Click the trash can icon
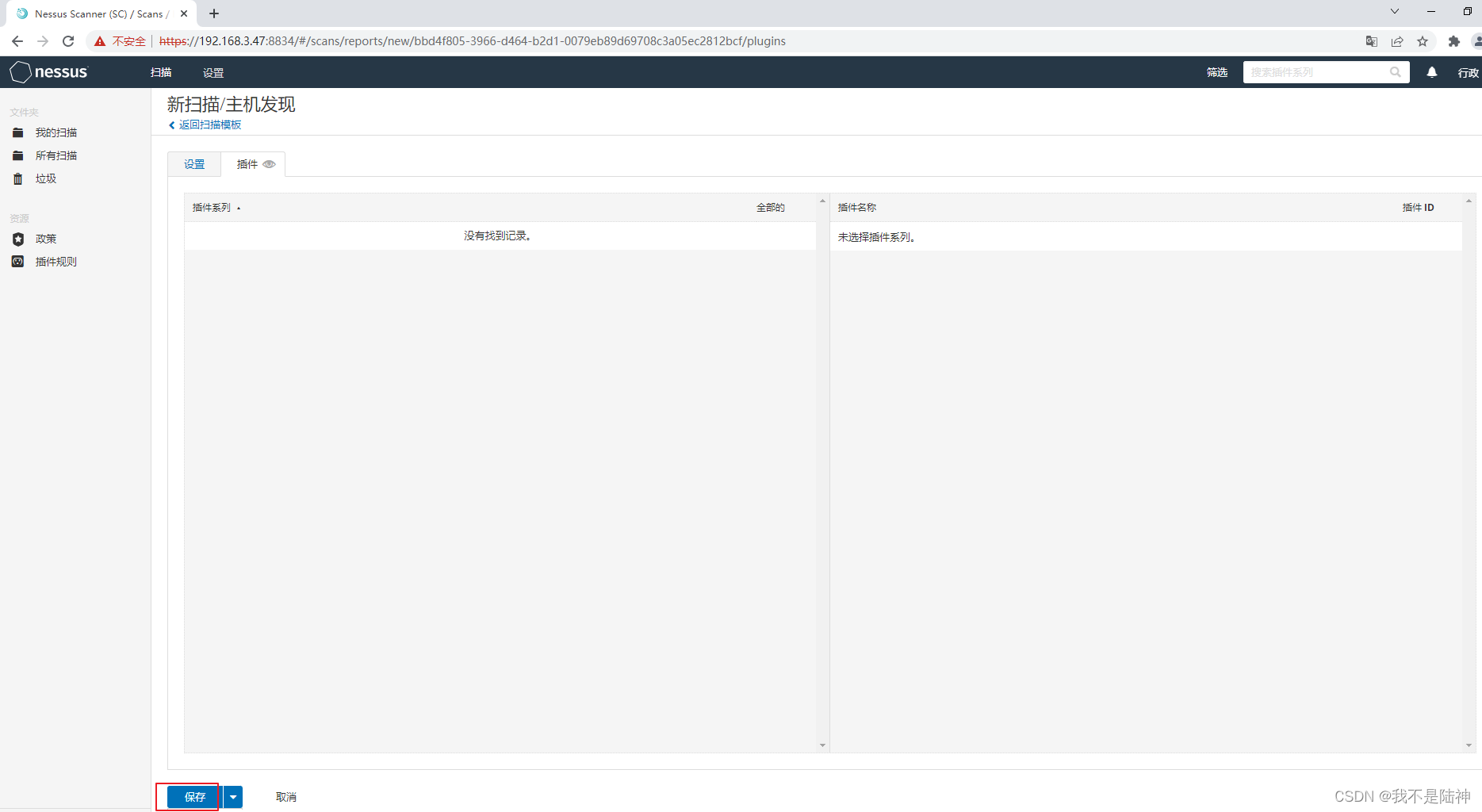The width and height of the screenshot is (1482, 812). coord(17,178)
